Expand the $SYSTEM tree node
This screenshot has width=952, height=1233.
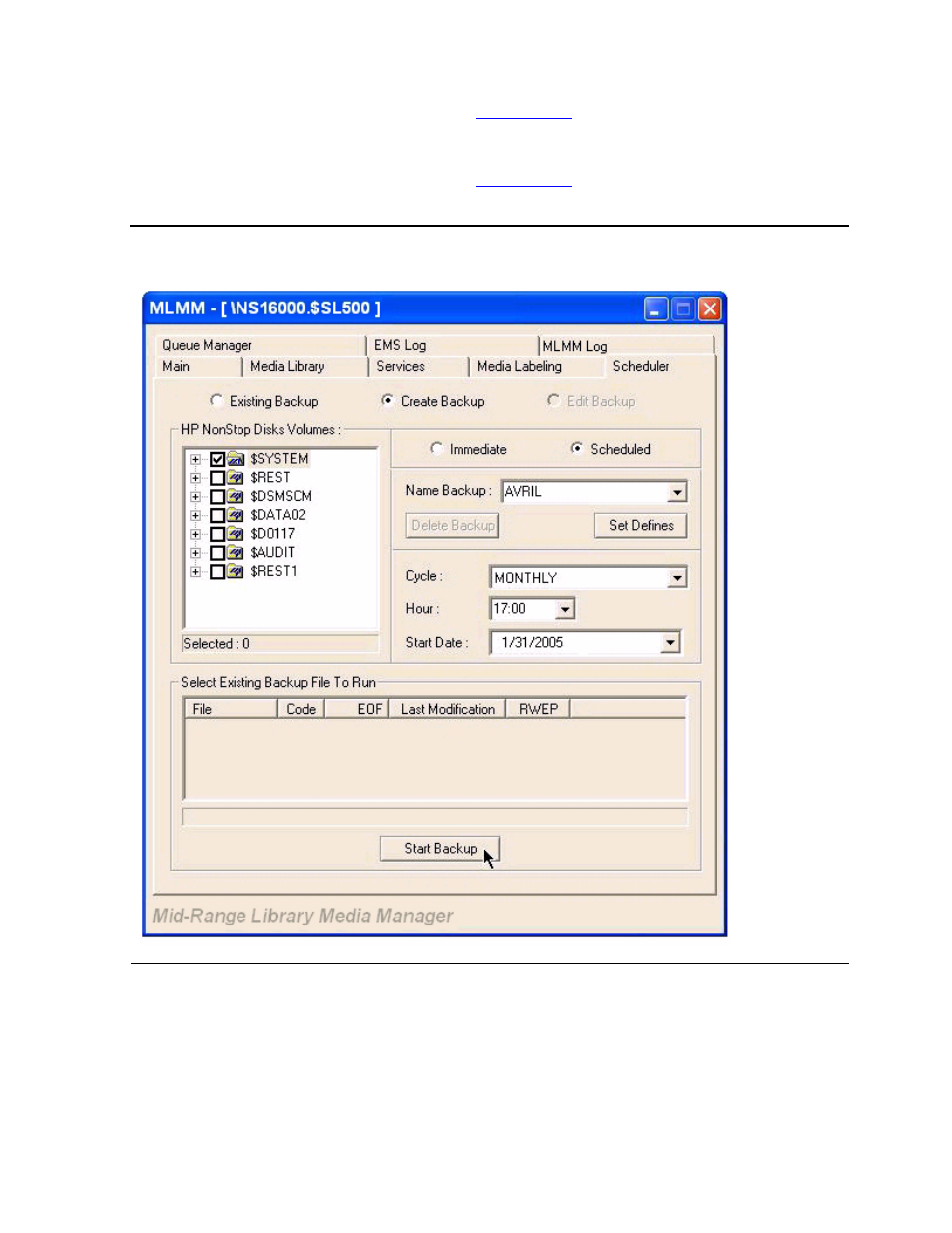coord(196,460)
